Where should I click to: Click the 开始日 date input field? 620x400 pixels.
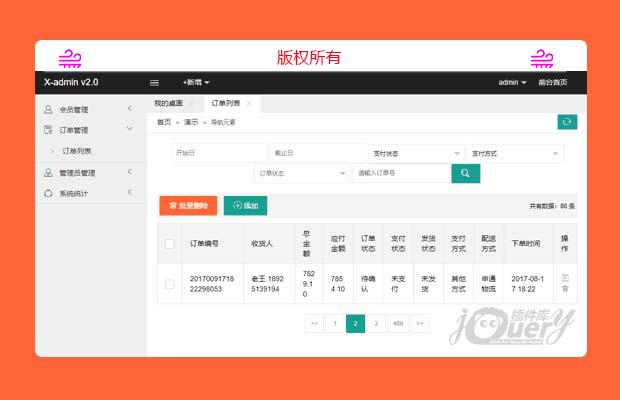219,153
